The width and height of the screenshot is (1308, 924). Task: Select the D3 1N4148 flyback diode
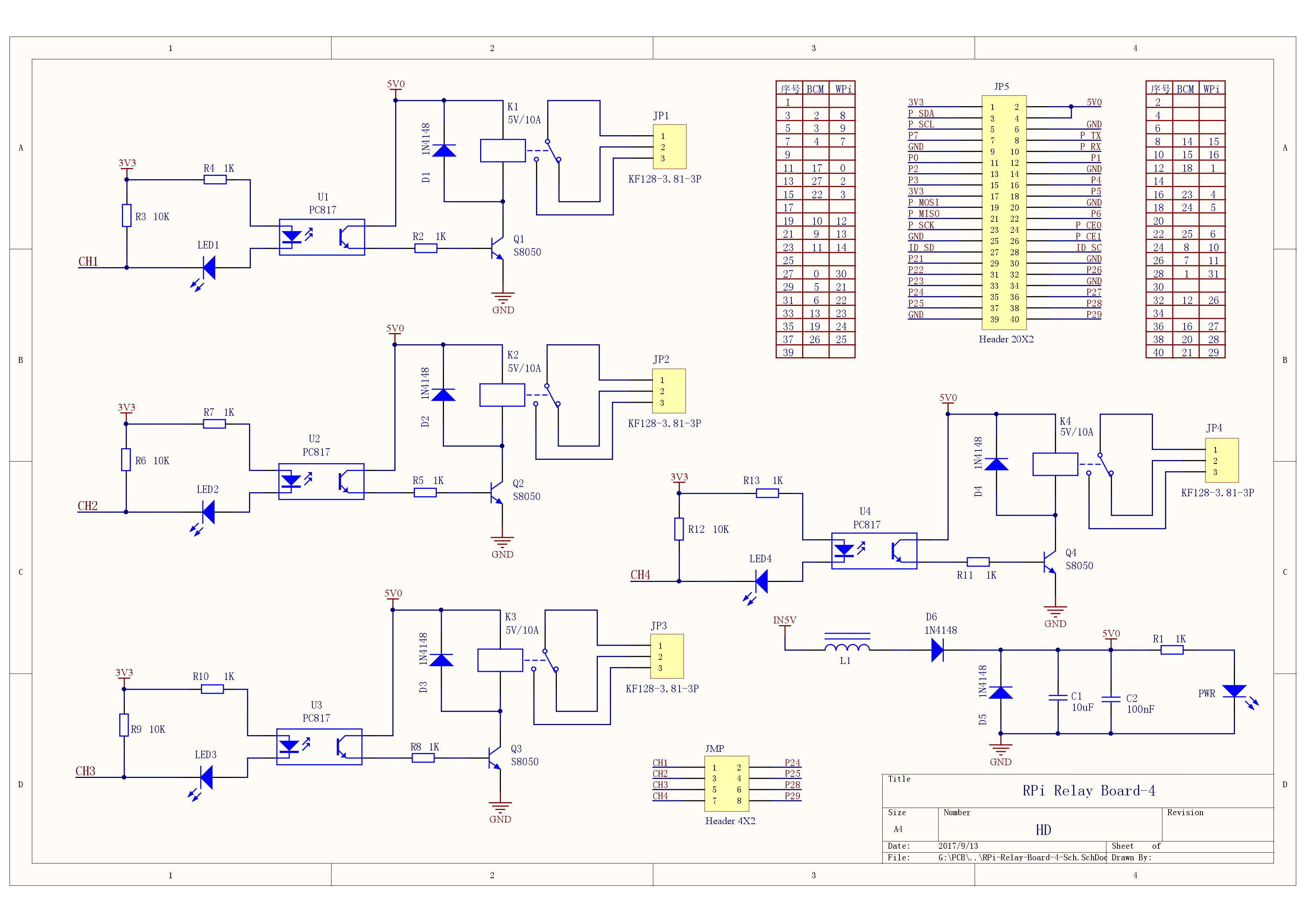441,660
